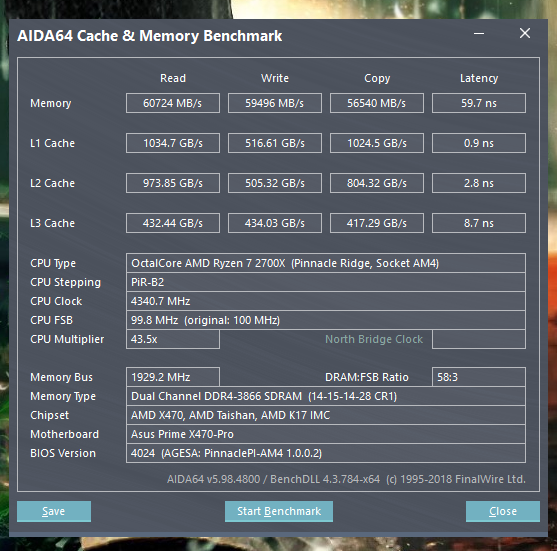Select the L3 Cache Copy value

(x=377, y=223)
